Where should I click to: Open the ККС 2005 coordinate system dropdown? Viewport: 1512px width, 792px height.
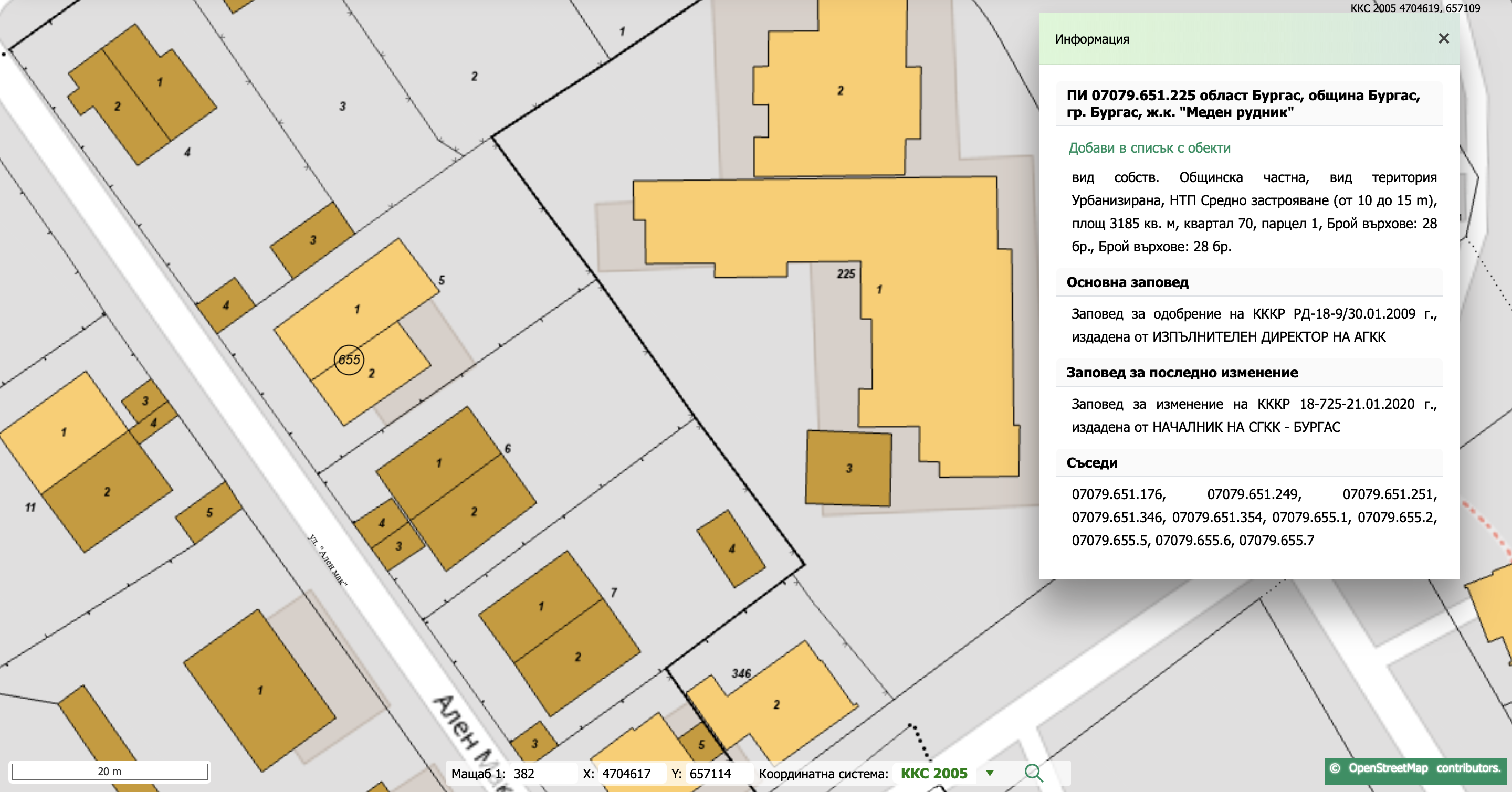click(x=934, y=773)
